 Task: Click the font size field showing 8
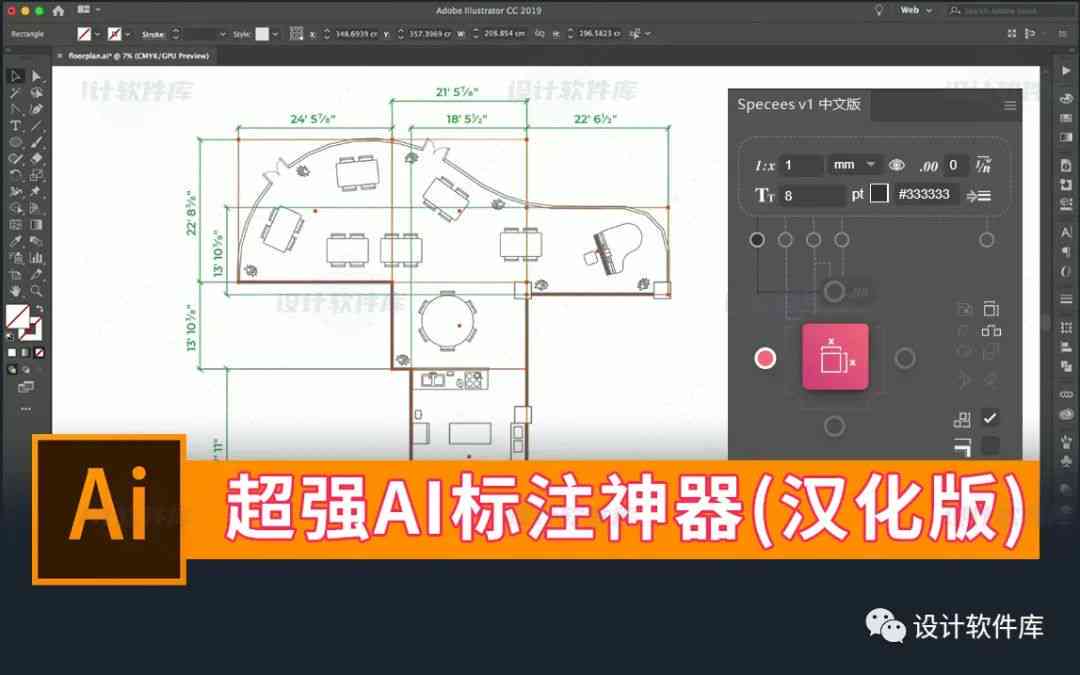point(813,196)
